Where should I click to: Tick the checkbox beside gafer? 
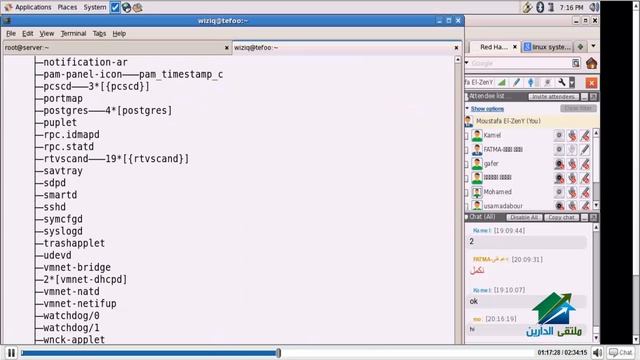tap(467, 164)
